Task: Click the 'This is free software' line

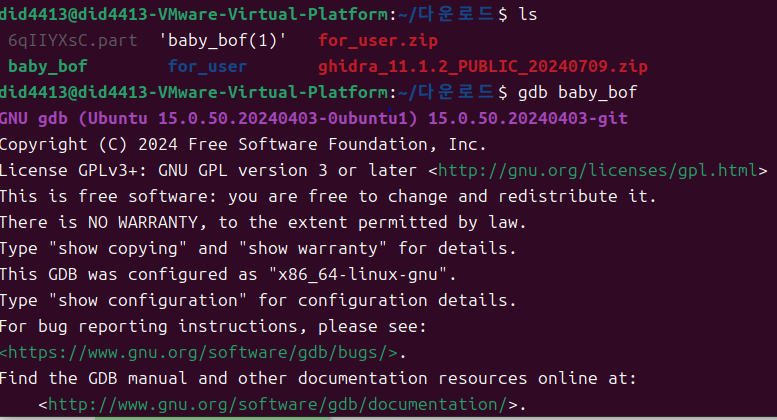Action: coord(328,197)
